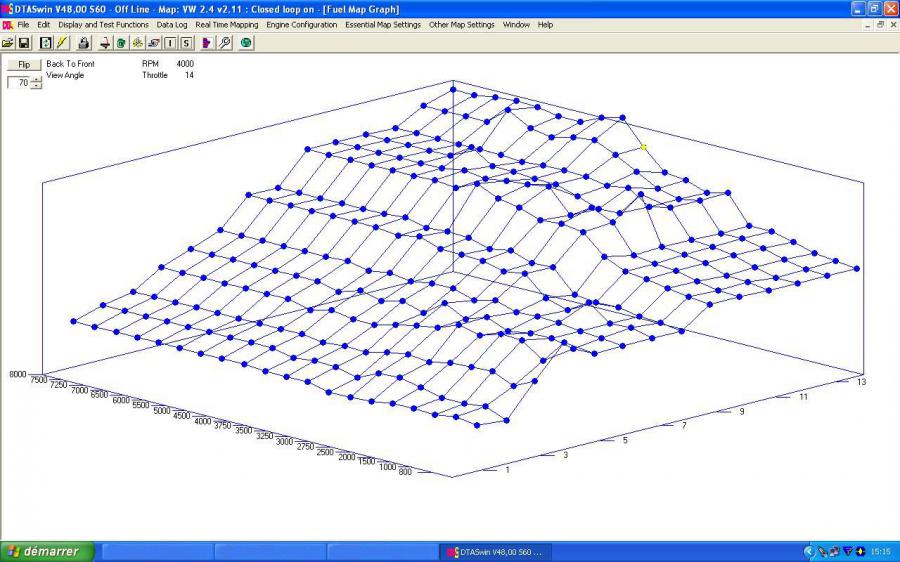The image size is (900, 562).
Task: Click the magnifying glass toolbar icon
Action: coord(225,43)
